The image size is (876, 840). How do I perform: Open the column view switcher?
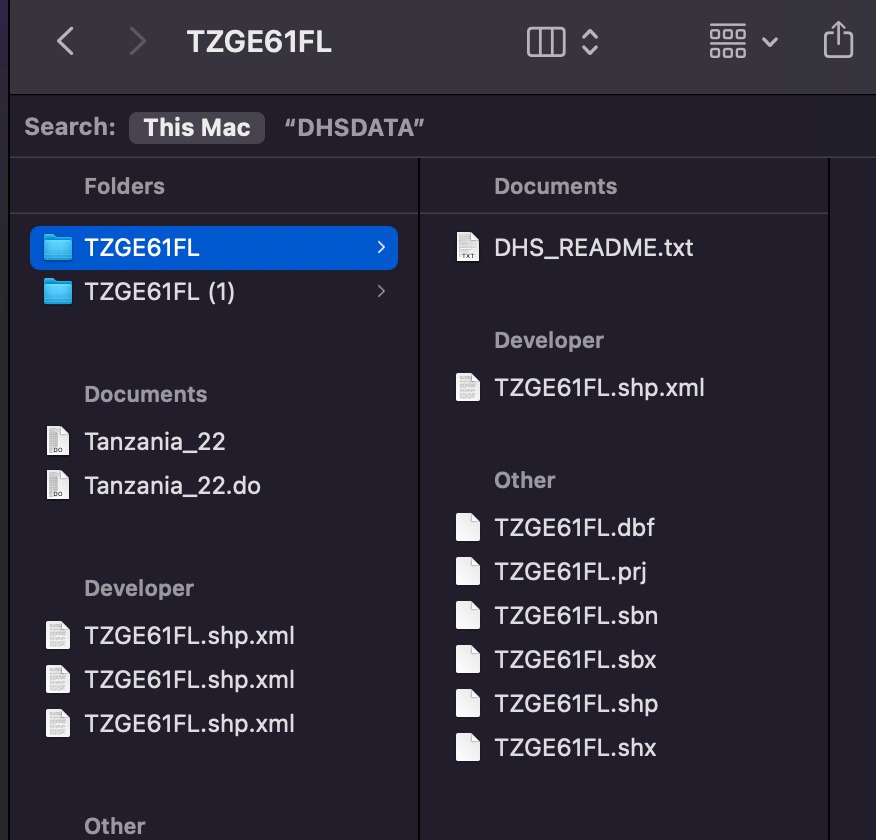click(x=562, y=41)
